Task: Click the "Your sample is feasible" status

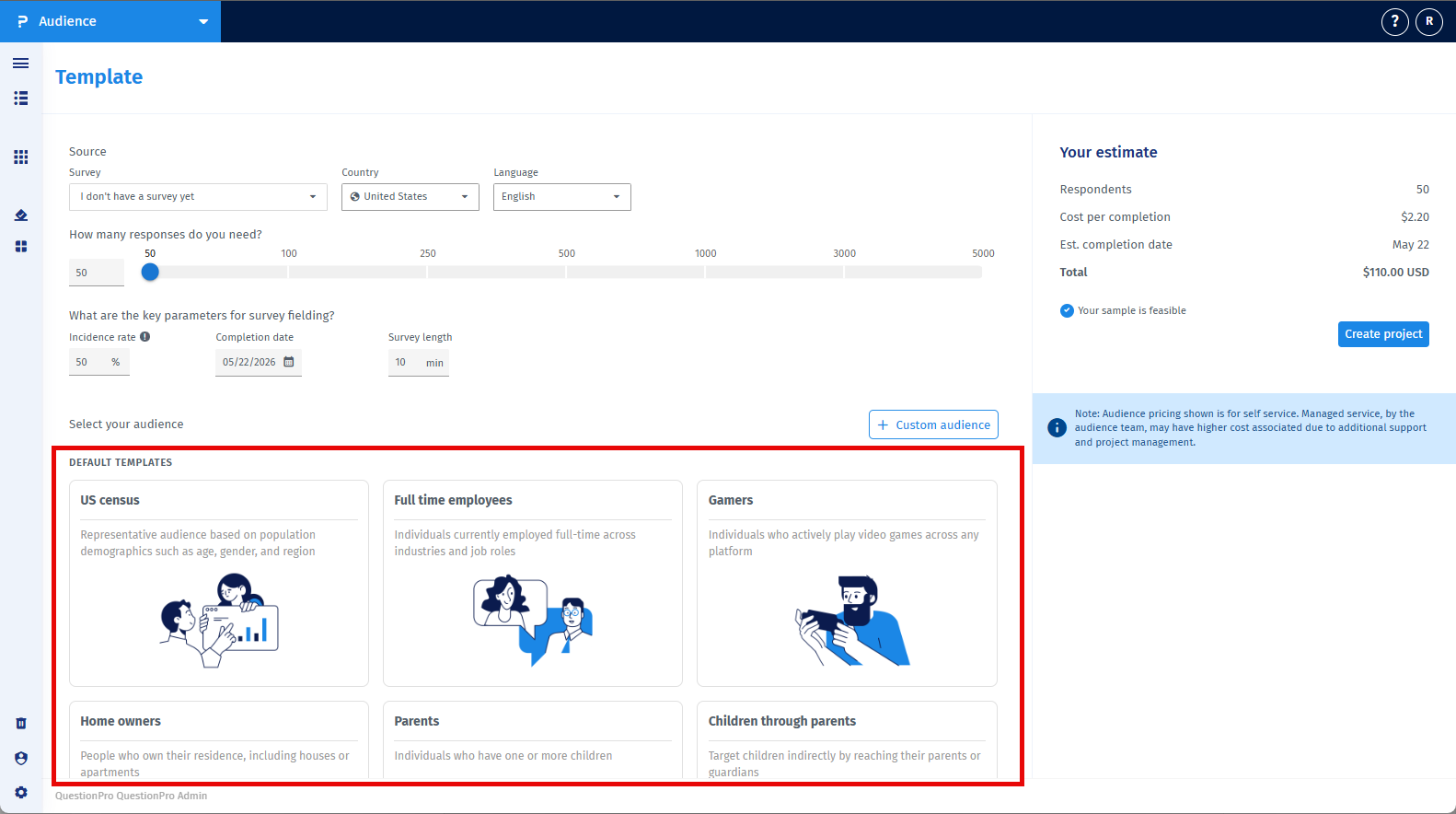Action: (x=1123, y=310)
